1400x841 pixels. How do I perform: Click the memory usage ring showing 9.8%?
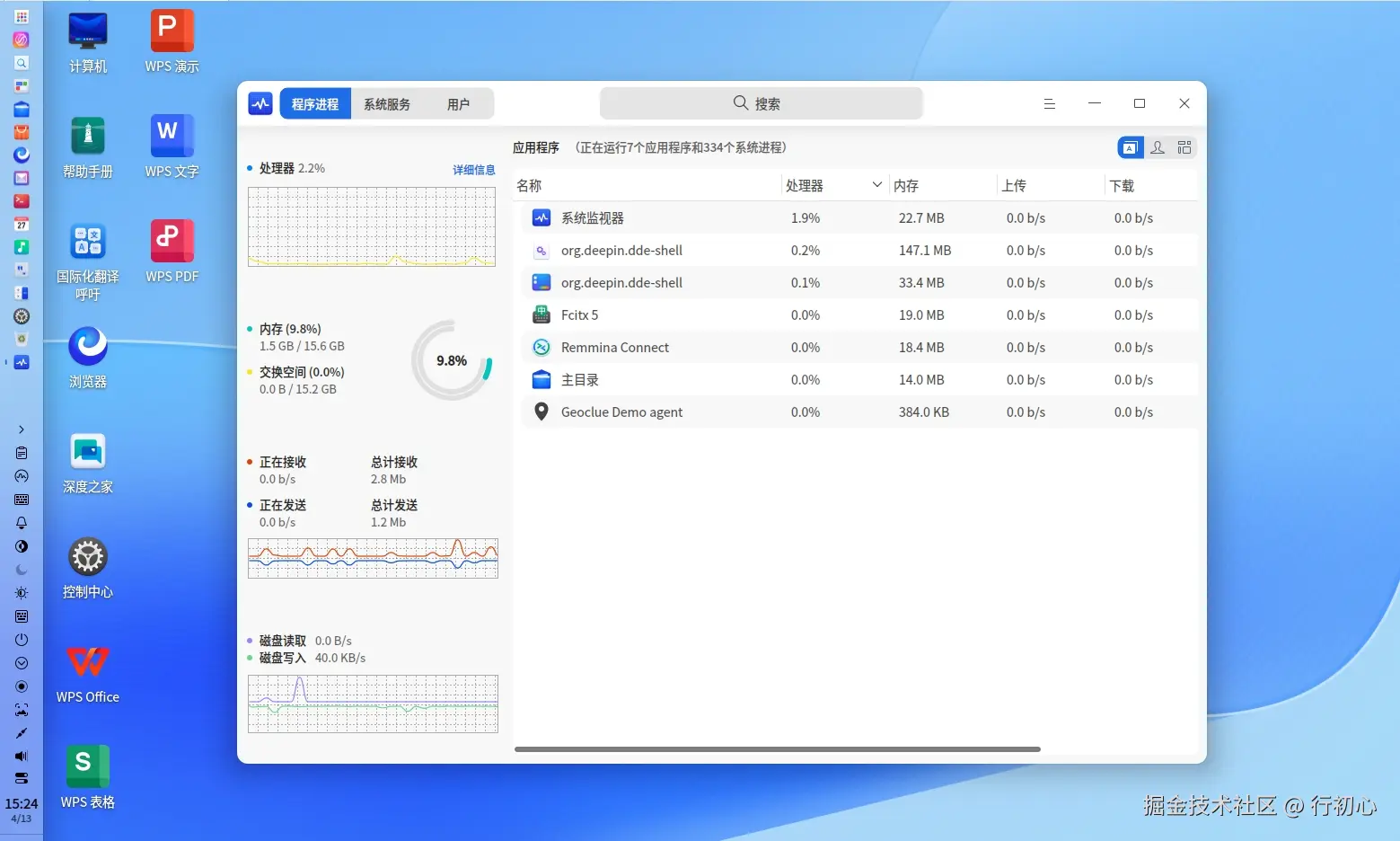(x=452, y=360)
